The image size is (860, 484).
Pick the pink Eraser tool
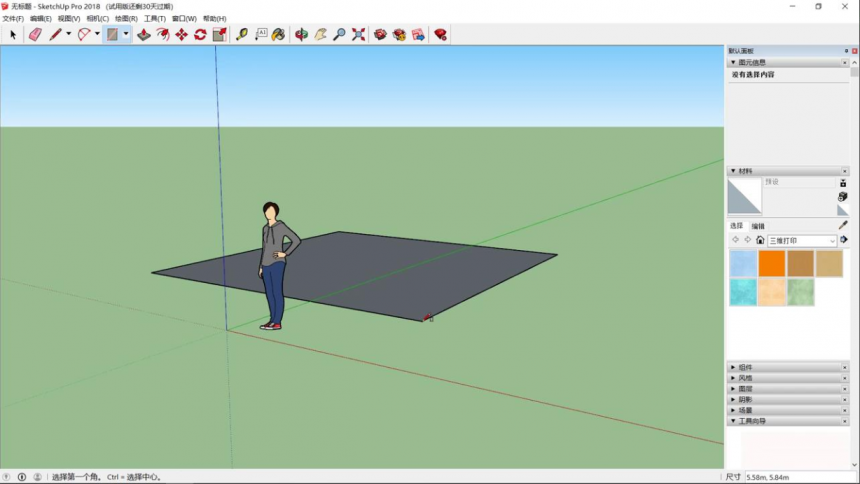pyautogui.click(x=35, y=35)
